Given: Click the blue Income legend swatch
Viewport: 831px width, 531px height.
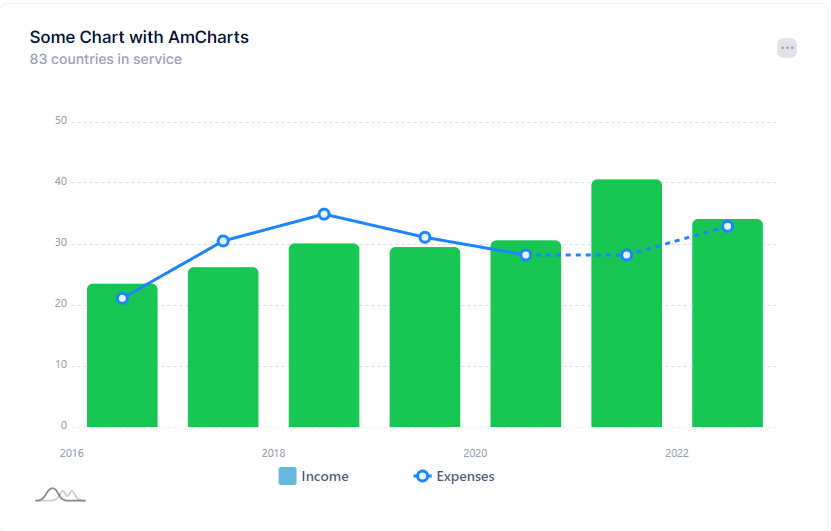Looking at the screenshot, I should click(x=288, y=476).
